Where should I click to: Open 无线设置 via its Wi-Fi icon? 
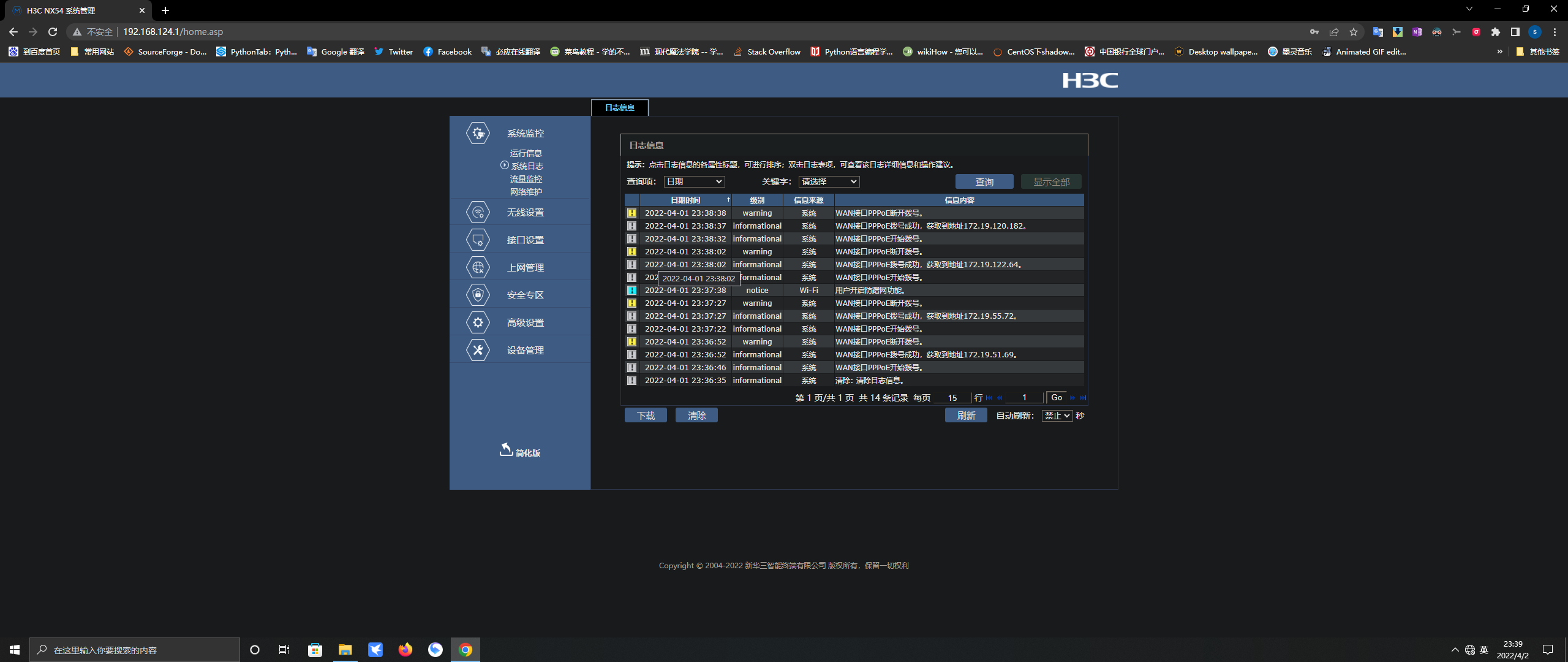478,212
